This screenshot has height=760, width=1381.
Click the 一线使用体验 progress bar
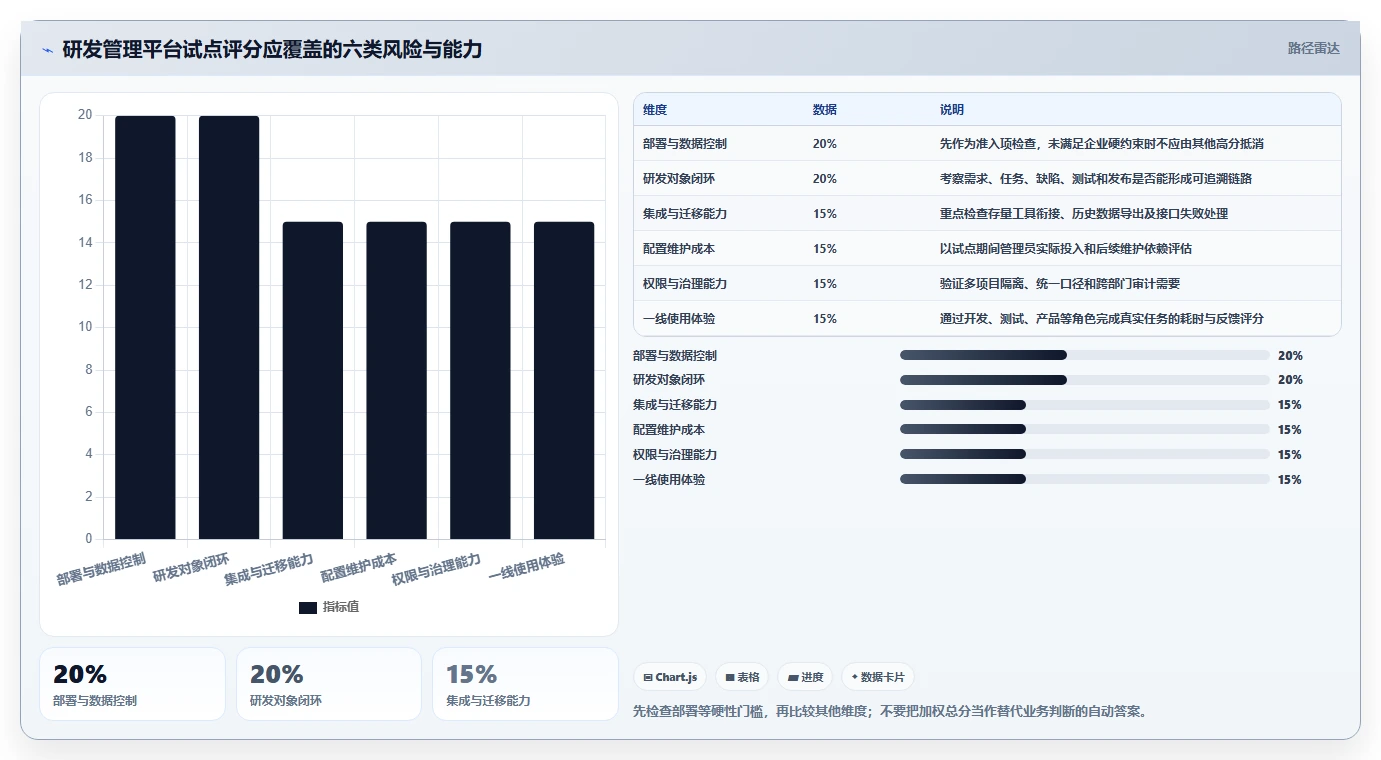pos(1084,480)
